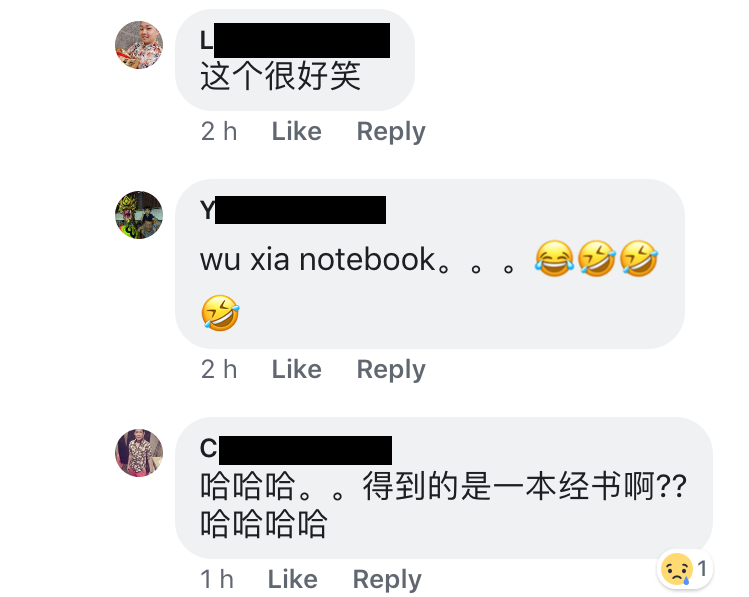Reply to the comment about 经书
749x597 pixels.
tap(387, 579)
